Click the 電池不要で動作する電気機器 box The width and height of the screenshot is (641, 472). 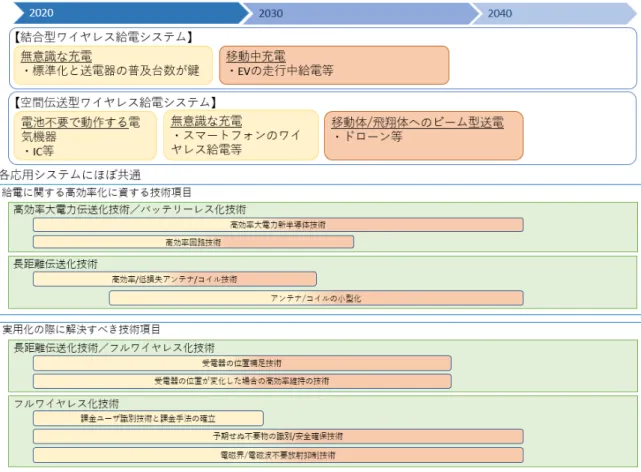(x=85, y=136)
